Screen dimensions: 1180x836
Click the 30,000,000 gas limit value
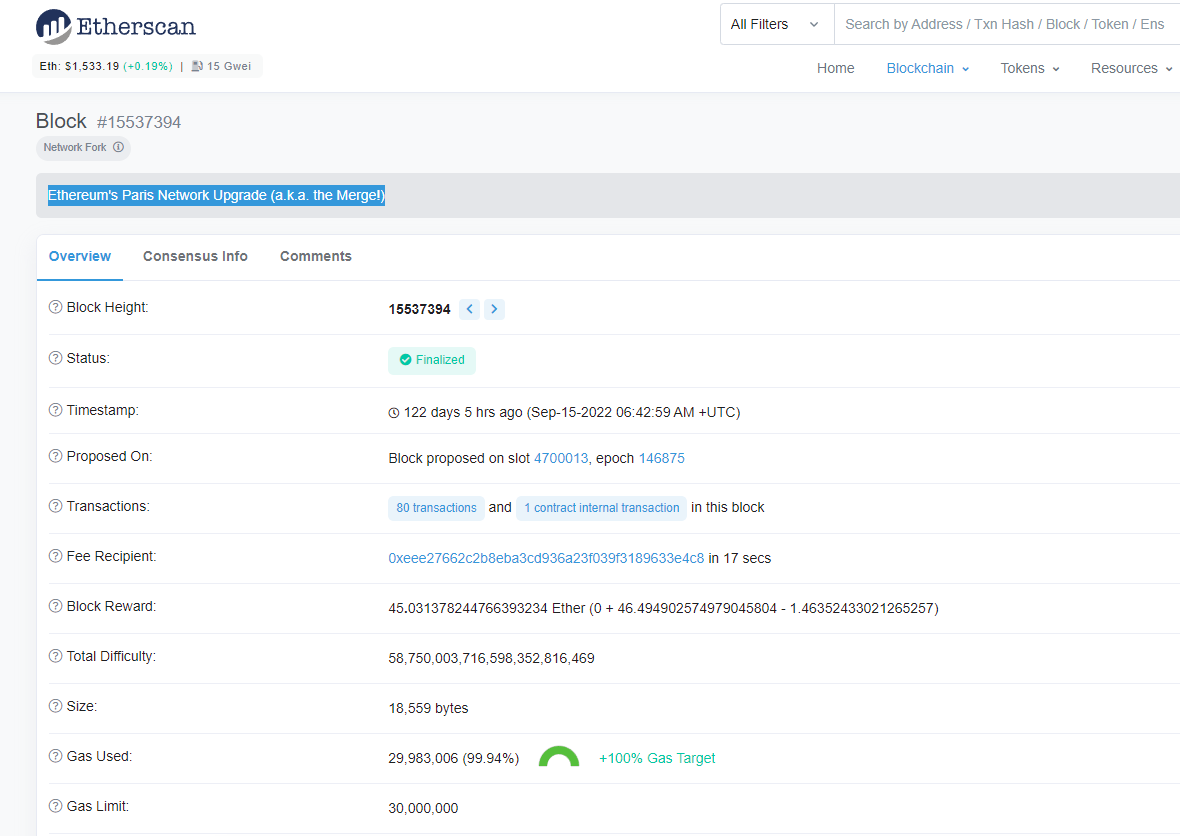coord(423,808)
